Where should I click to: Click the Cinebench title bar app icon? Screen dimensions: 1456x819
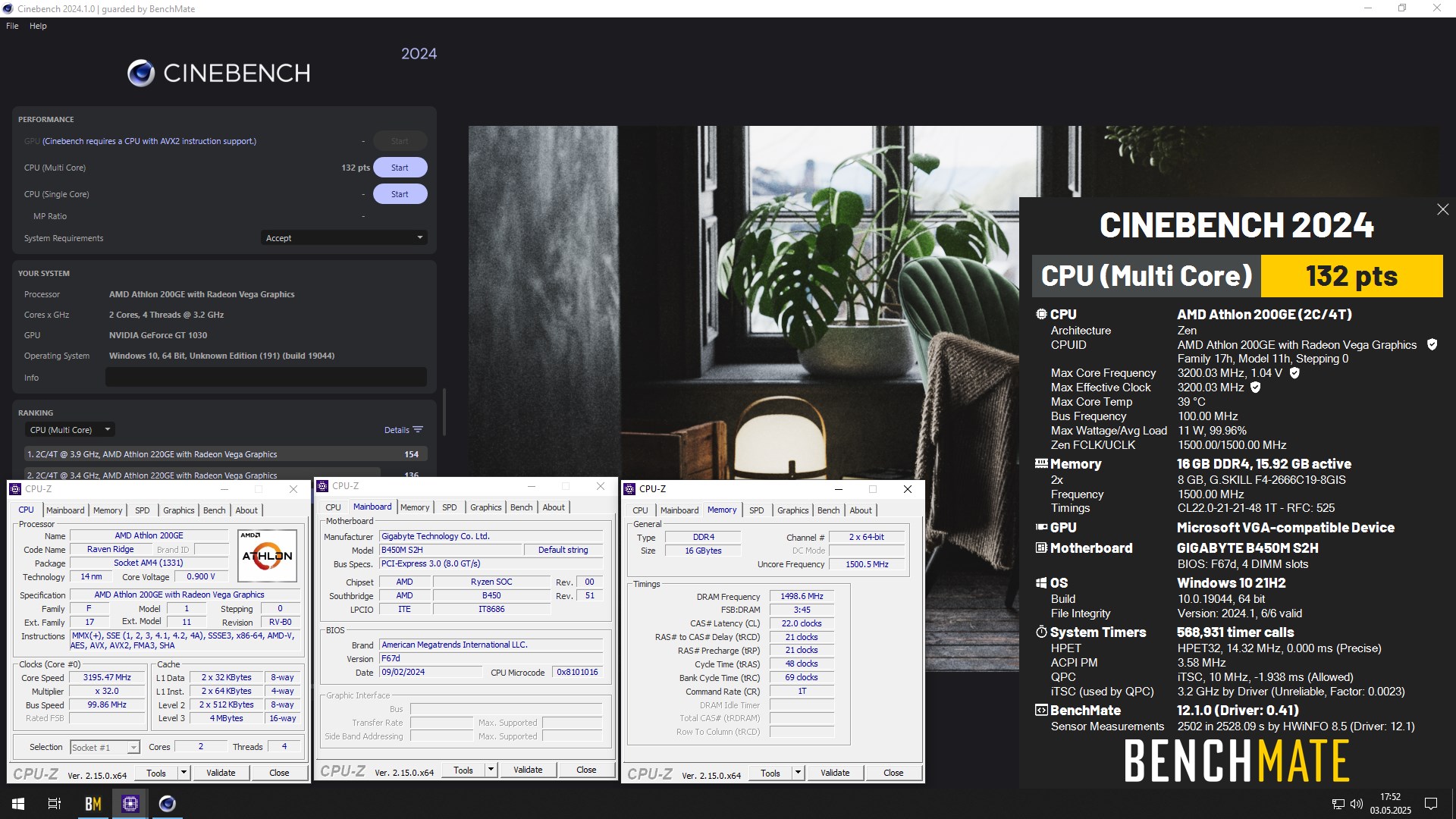8,8
